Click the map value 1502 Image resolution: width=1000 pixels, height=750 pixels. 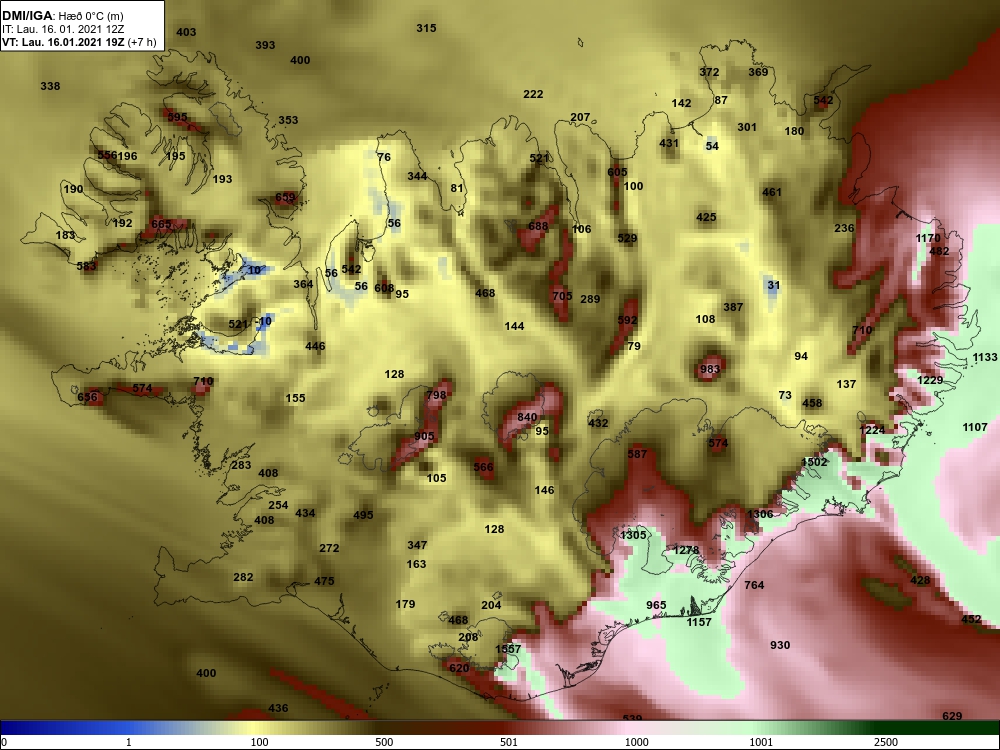click(814, 462)
